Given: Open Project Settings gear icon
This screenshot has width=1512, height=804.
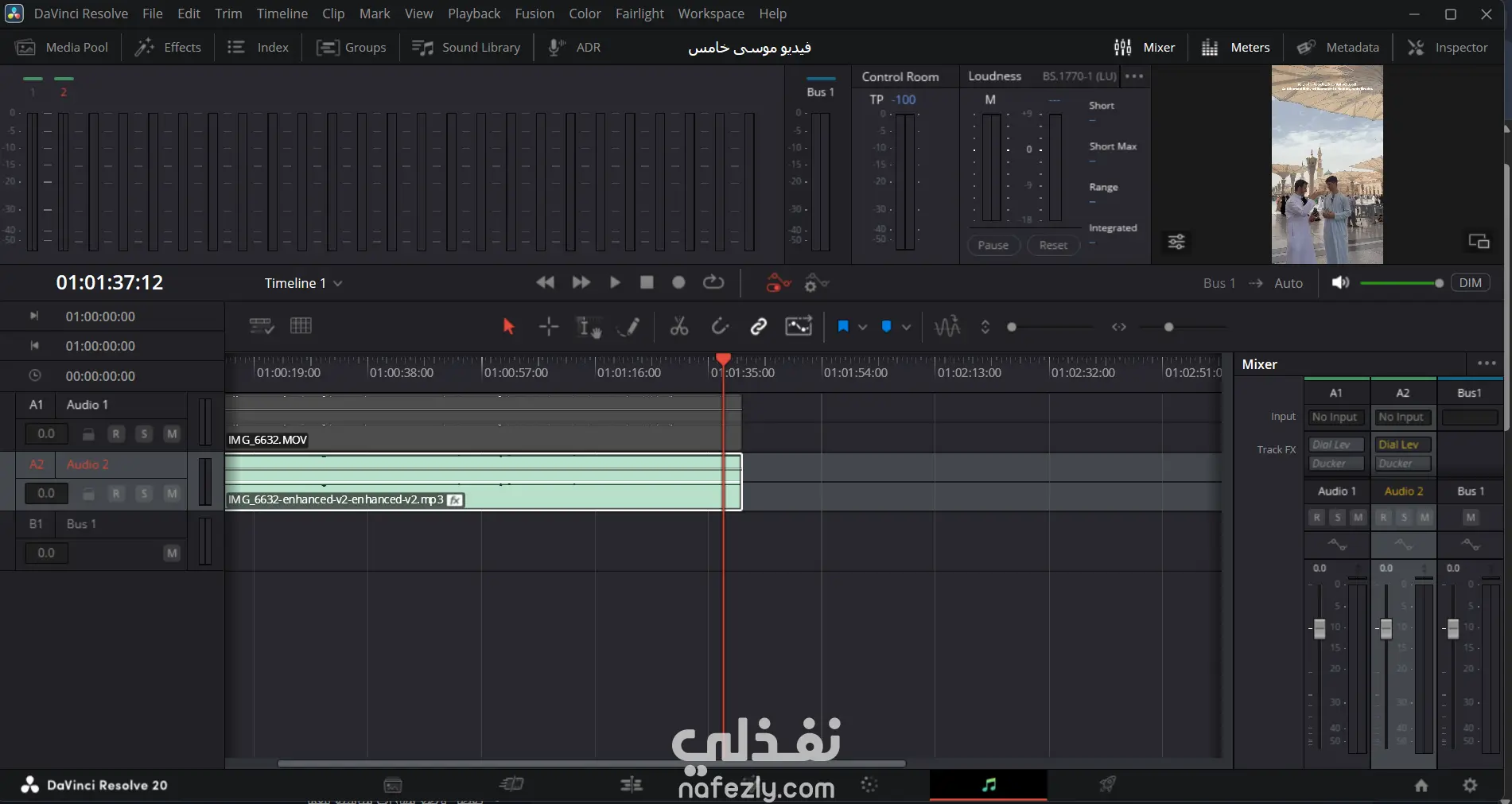Looking at the screenshot, I should (1470, 786).
